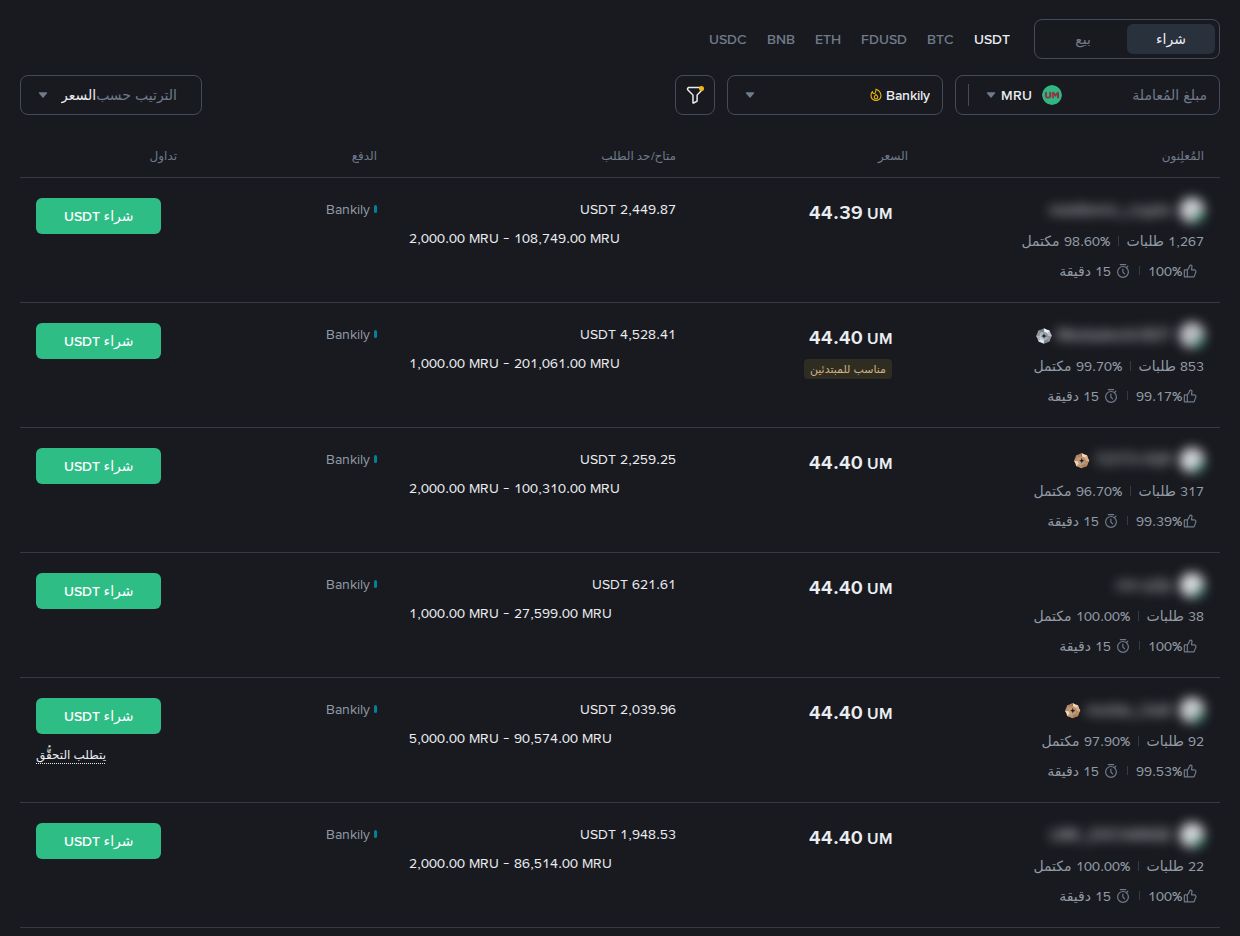Click clock icon in the 92 orders row
The height and width of the screenshot is (936, 1240).
click(x=1111, y=771)
